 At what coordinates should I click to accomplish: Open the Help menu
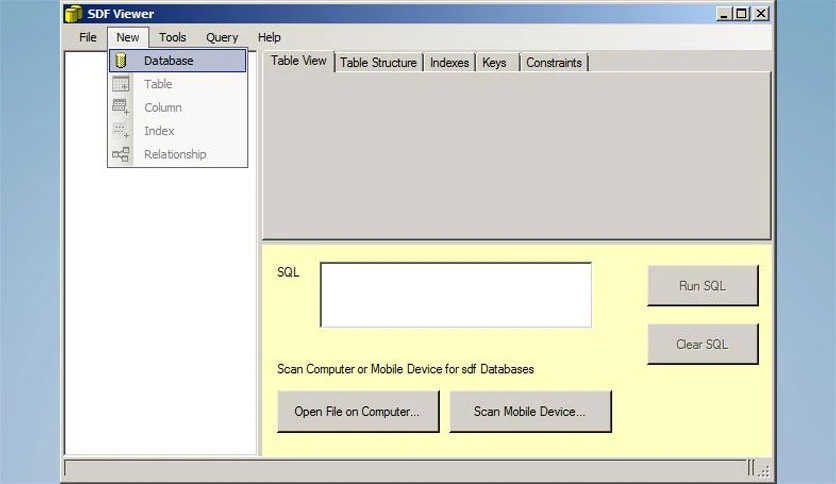(269, 37)
